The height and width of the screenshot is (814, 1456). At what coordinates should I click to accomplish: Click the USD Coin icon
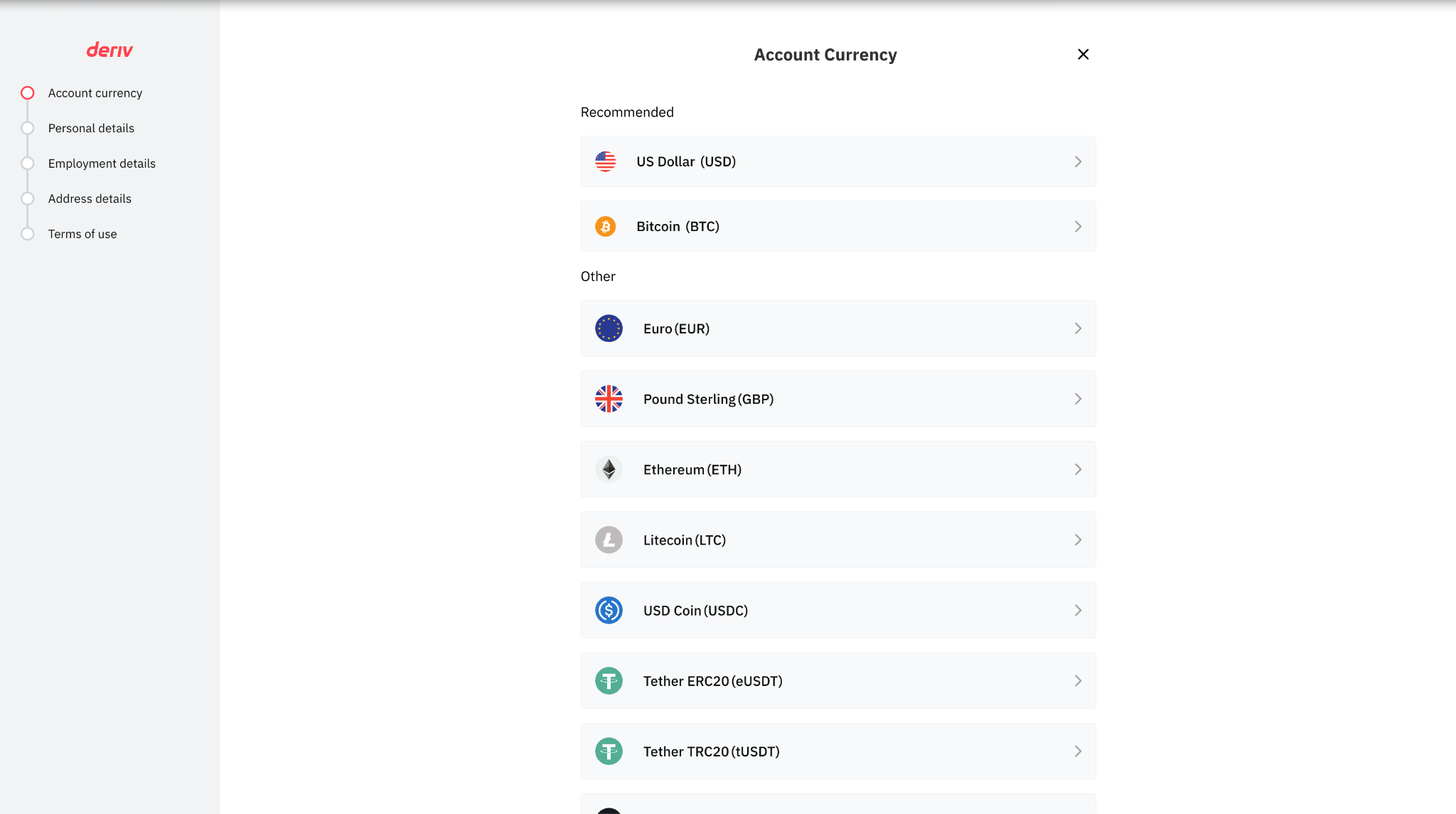(x=609, y=610)
